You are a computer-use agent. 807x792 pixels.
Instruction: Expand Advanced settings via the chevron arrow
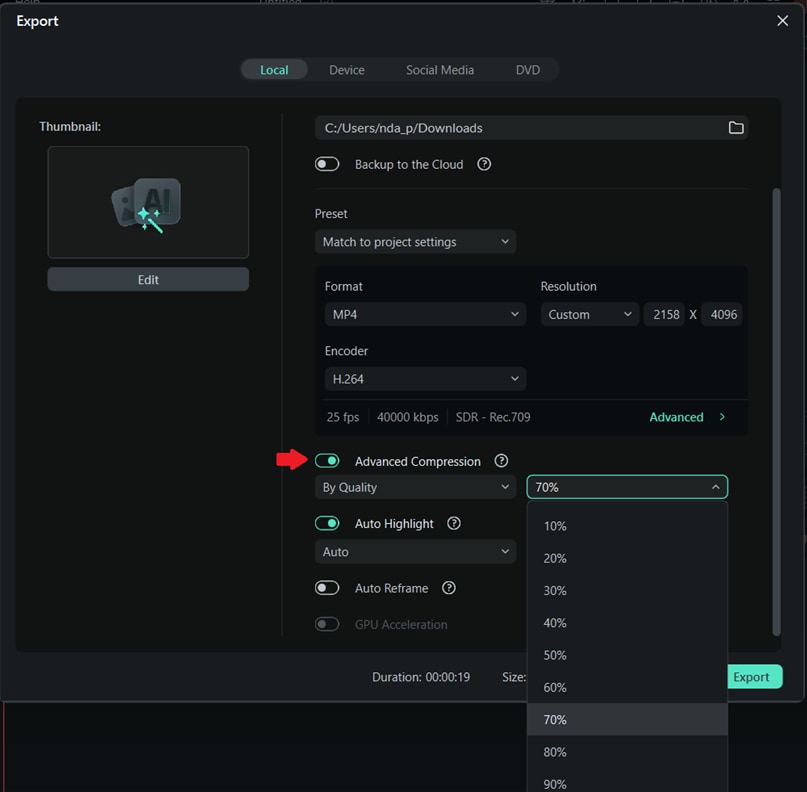[x=722, y=417]
